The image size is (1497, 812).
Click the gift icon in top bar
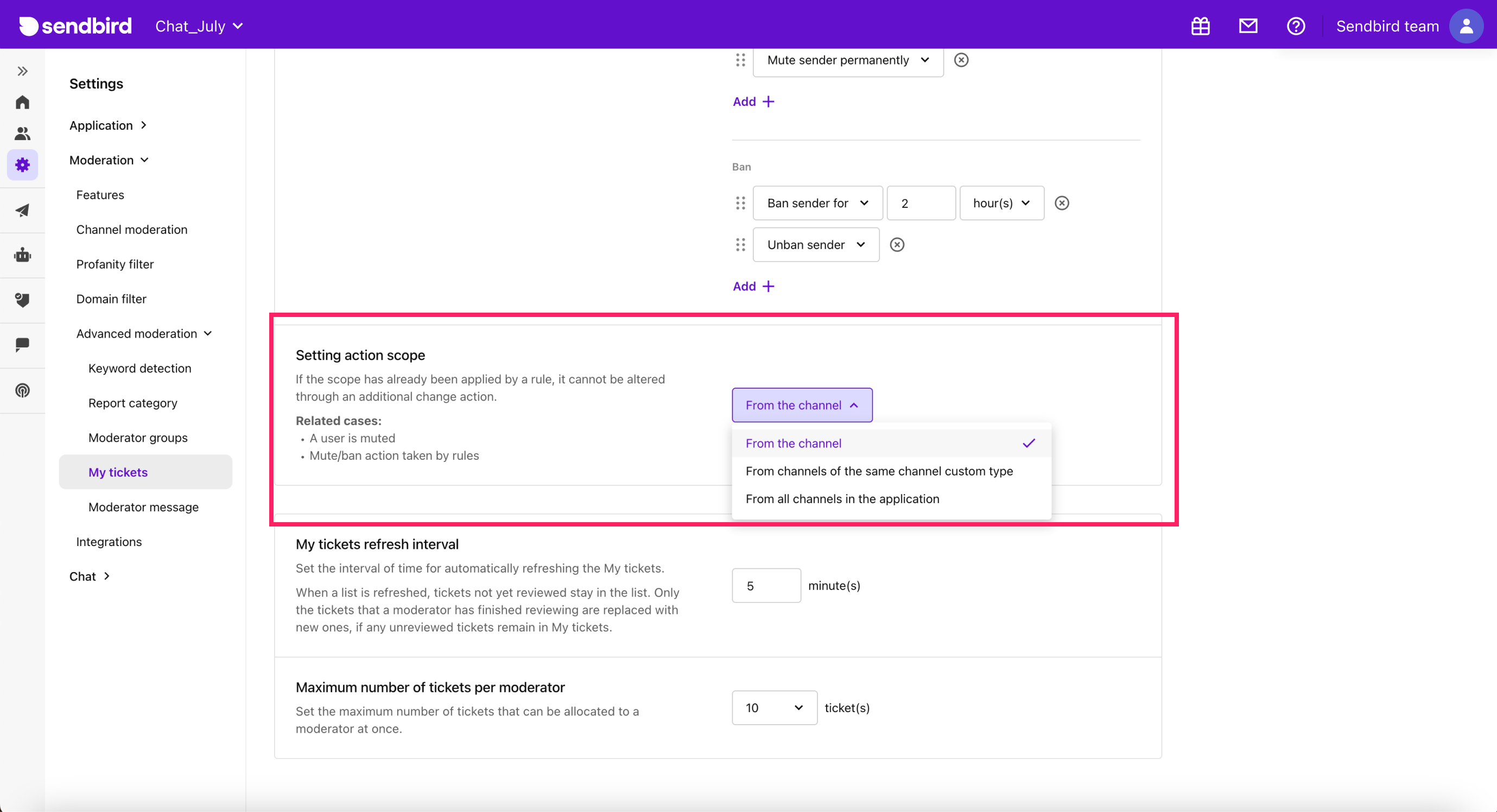(x=1200, y=26)
